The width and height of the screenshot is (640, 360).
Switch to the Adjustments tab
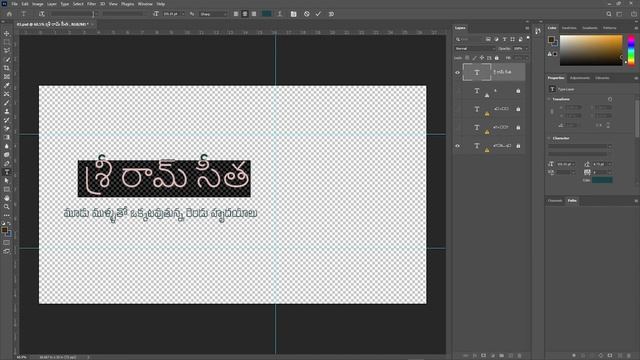tap(580, 78)
